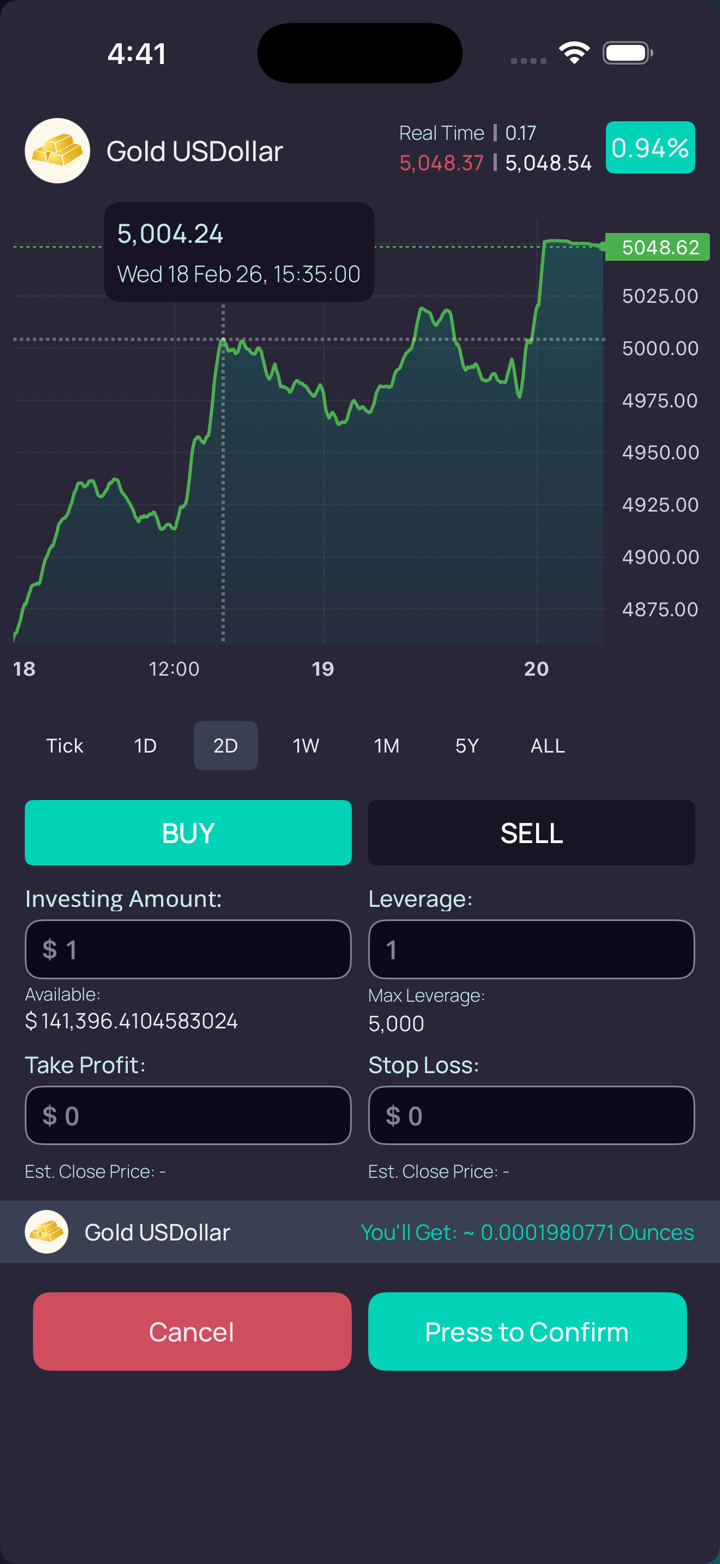Screen dimensions: 720x1564
Task: Select the Tick chart range
Action: (x=65, y=746)
